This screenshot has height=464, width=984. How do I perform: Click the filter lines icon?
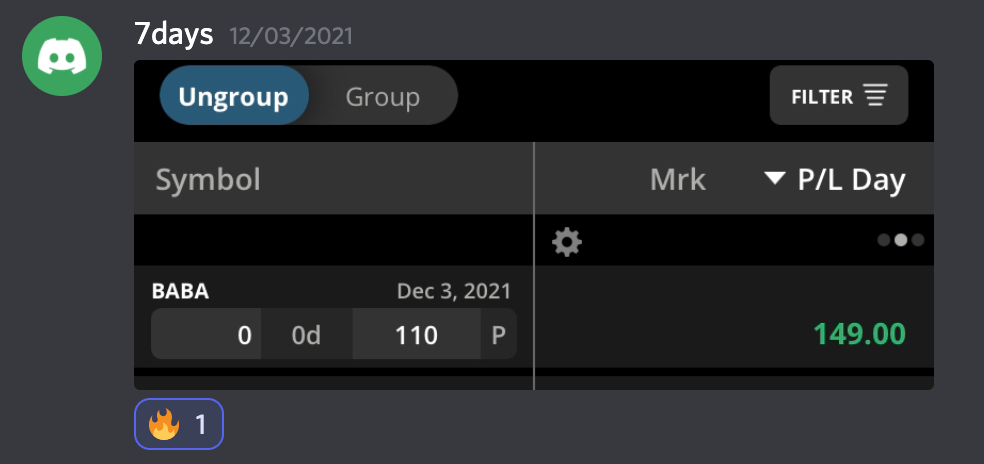[876, 97]
